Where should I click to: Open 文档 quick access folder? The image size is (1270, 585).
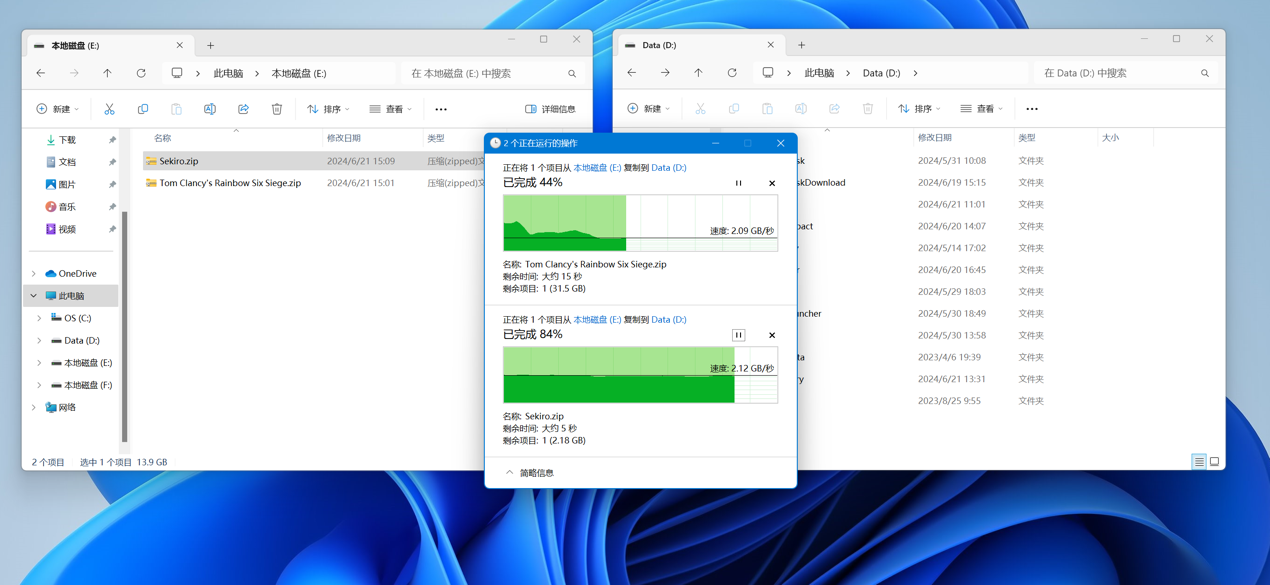point(67,162)
